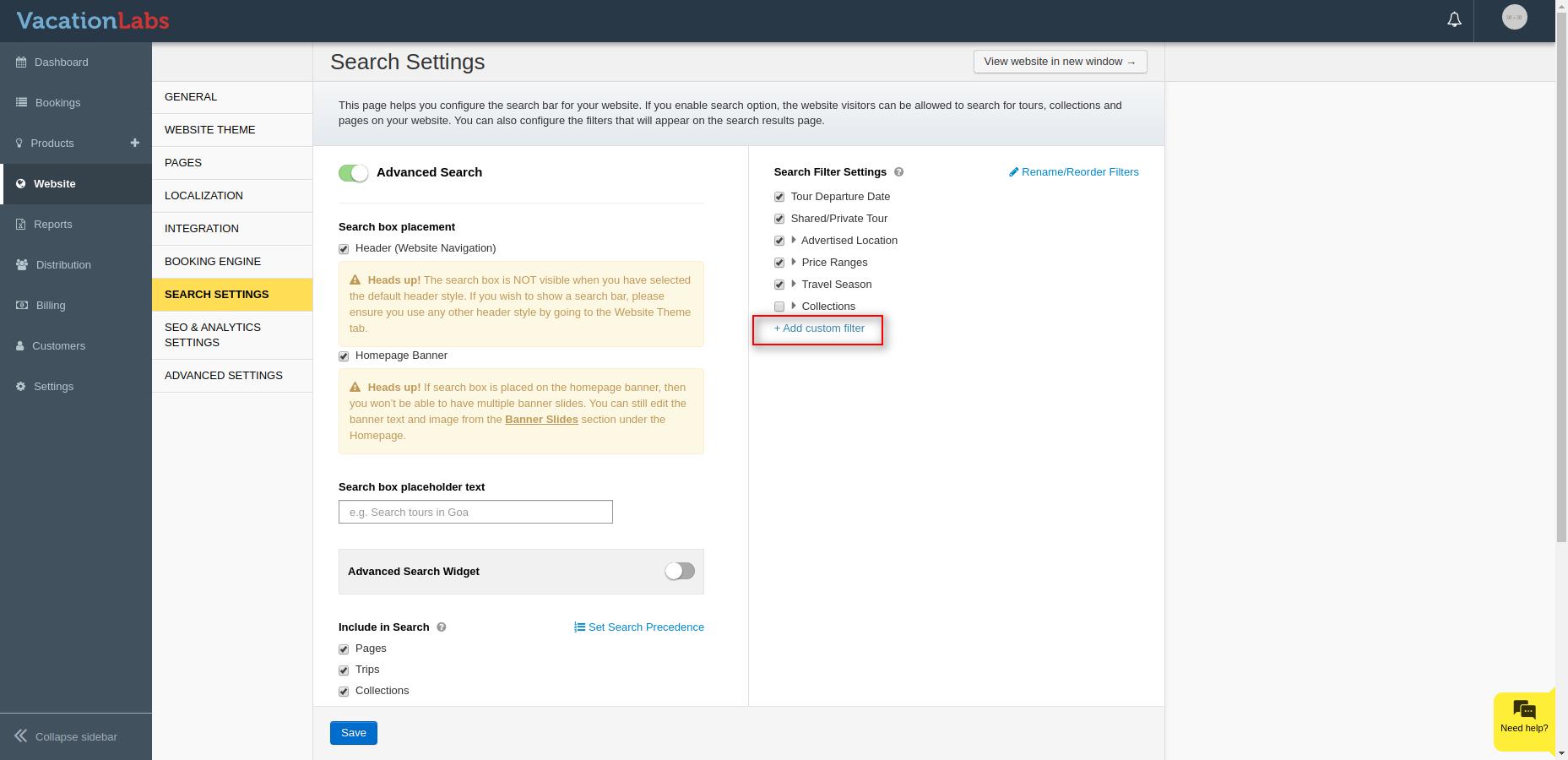Image resolution: width=1568 pixels, height=760 pixels.
Task: Expand the Price Ranges filter
Action: [794, 263]
